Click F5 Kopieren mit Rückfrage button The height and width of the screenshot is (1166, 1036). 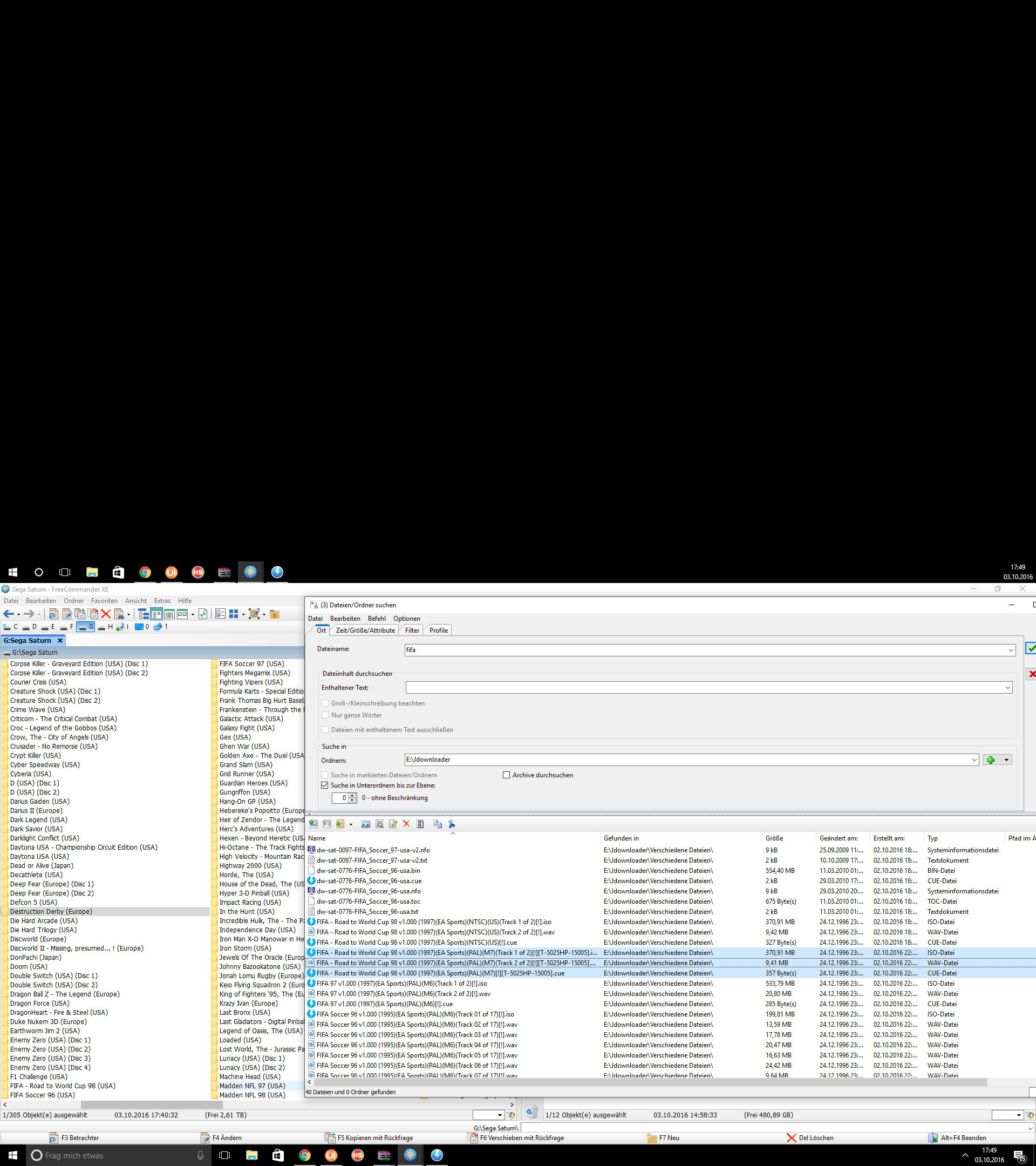370,1137
